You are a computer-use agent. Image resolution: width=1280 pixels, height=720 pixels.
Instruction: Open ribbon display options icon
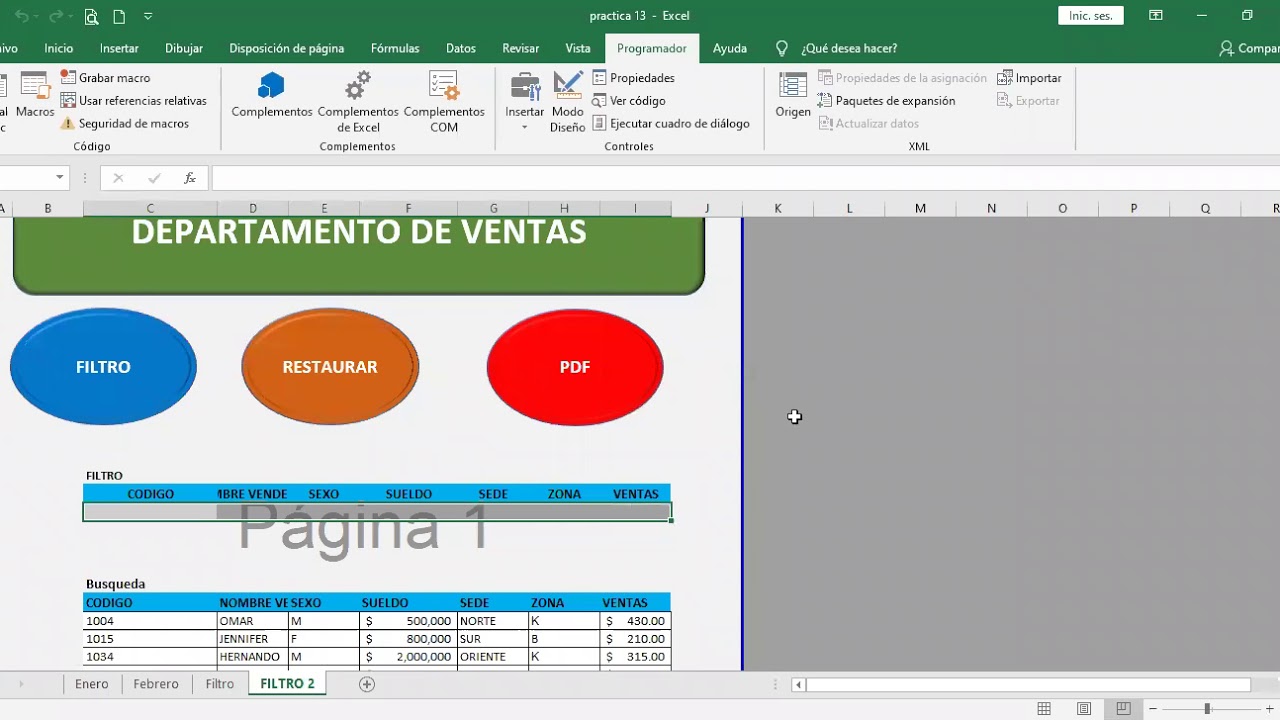(x=1156, y=16)
